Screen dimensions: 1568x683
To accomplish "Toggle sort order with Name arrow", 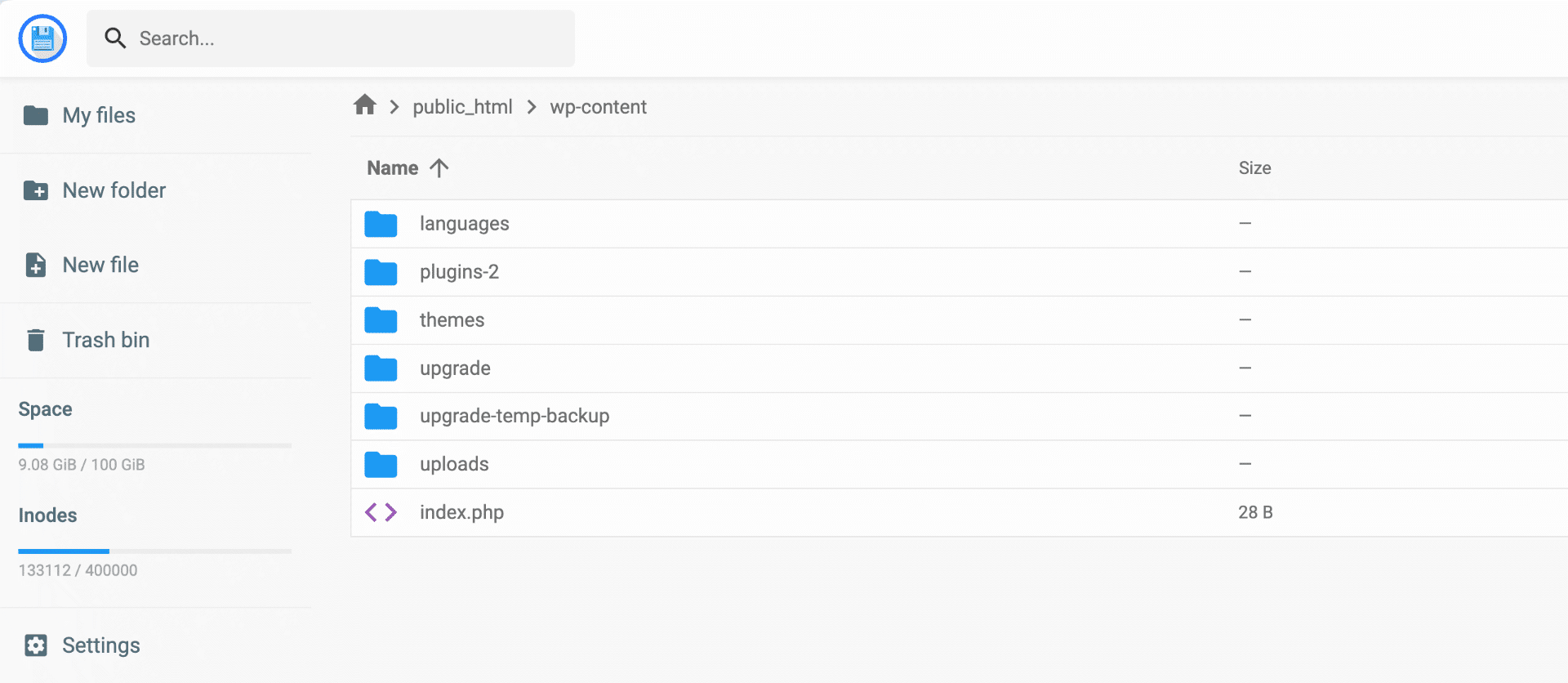I will coord(439,167).
